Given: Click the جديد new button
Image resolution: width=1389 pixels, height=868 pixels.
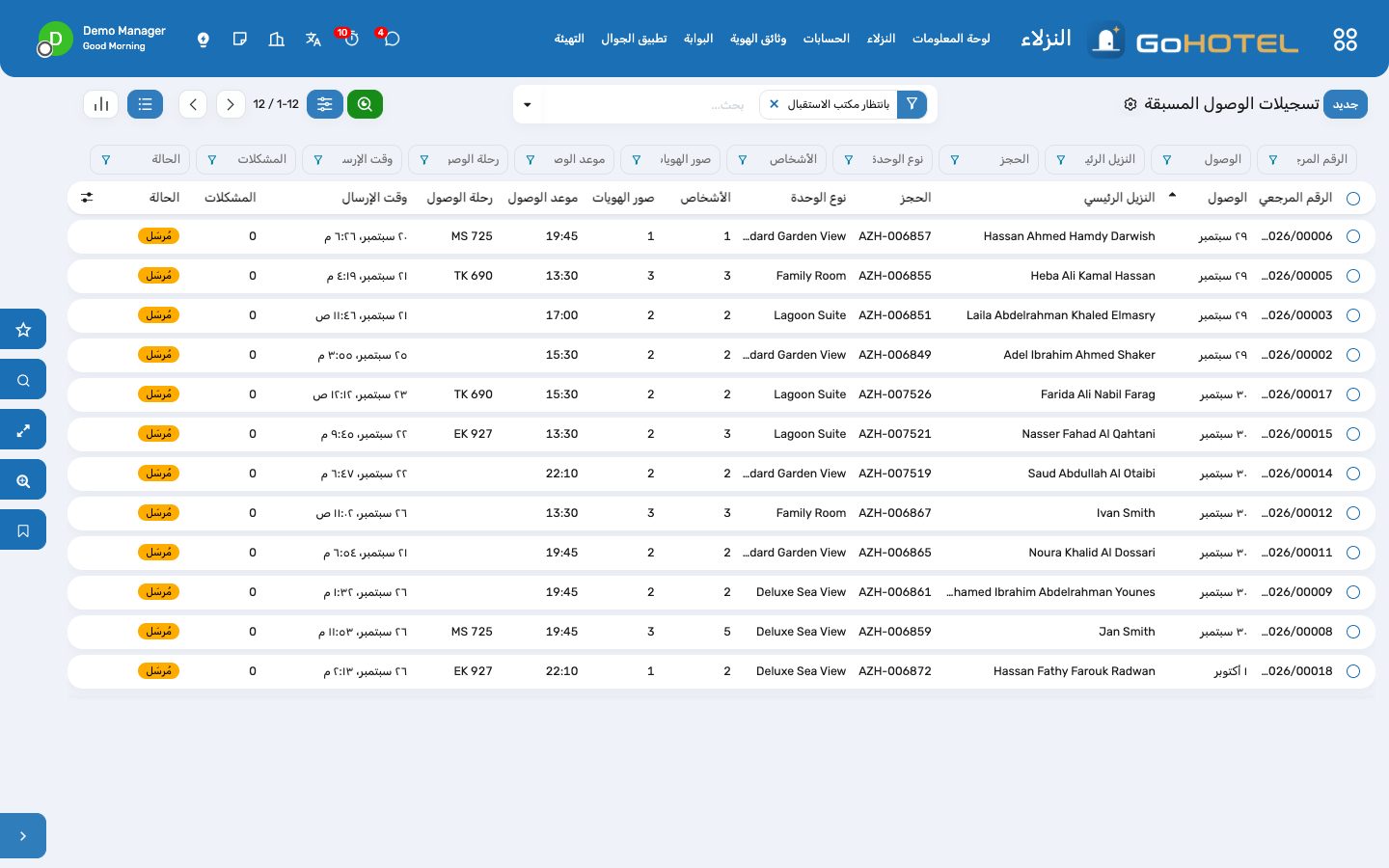Looking at the screenshot, I should tap(1346, 104).
